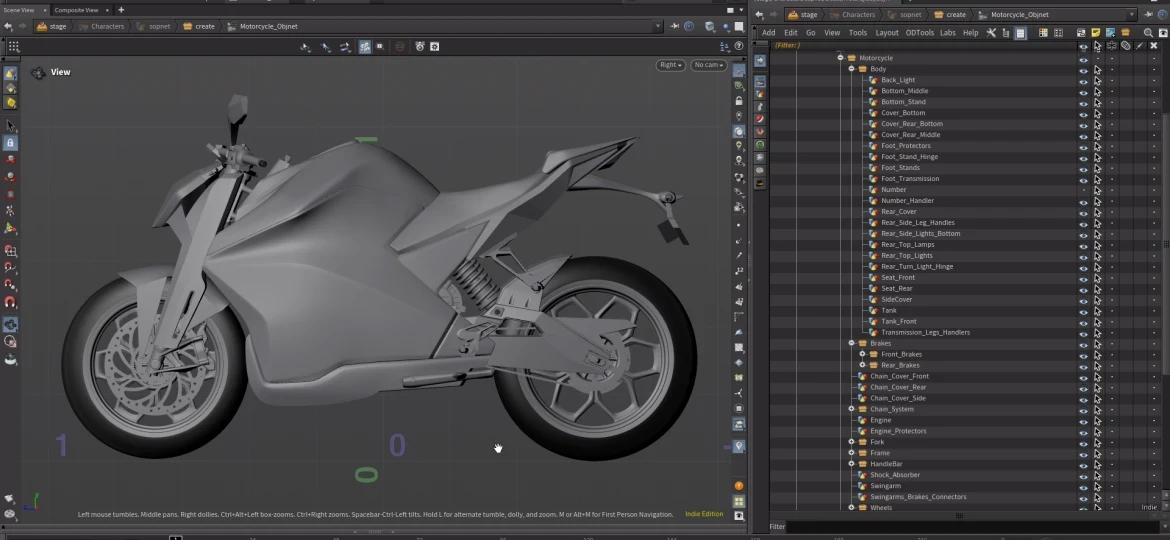Viewport: 1170px width, 540px height.
Task: Click the green circle icon in network side strip
Action: tap(760, 145)
